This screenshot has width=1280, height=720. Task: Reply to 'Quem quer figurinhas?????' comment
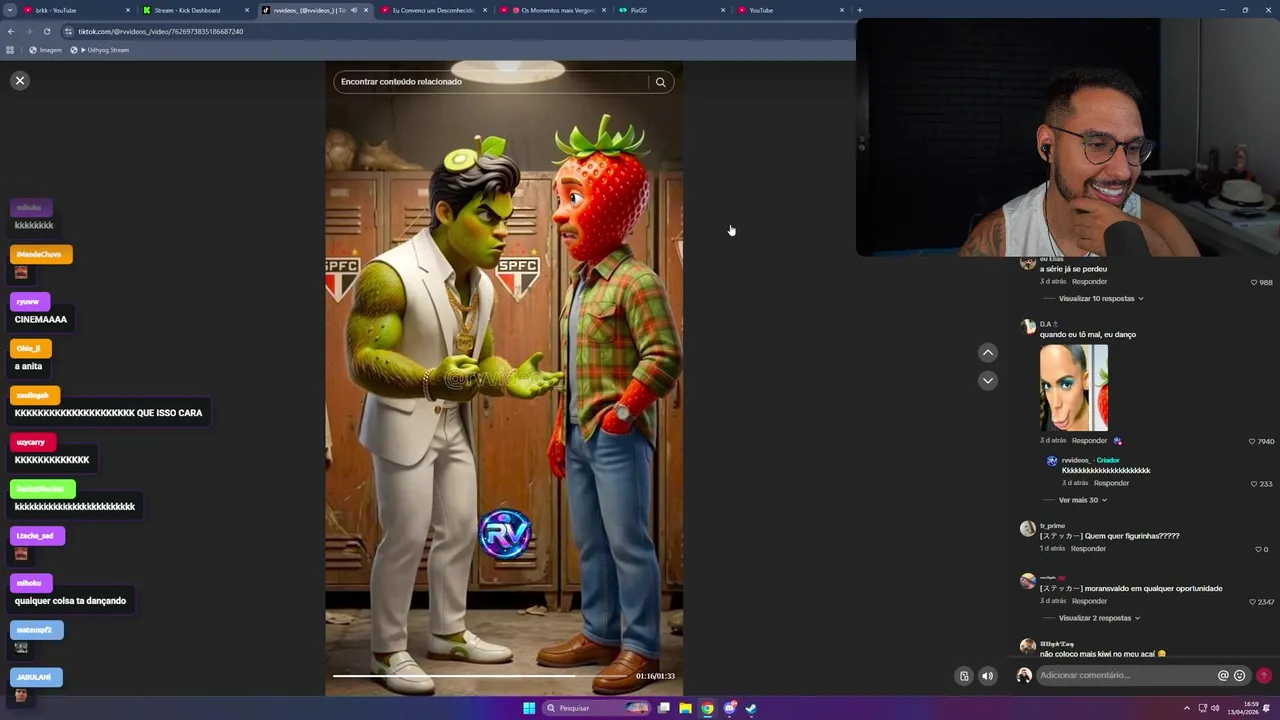1088,549
